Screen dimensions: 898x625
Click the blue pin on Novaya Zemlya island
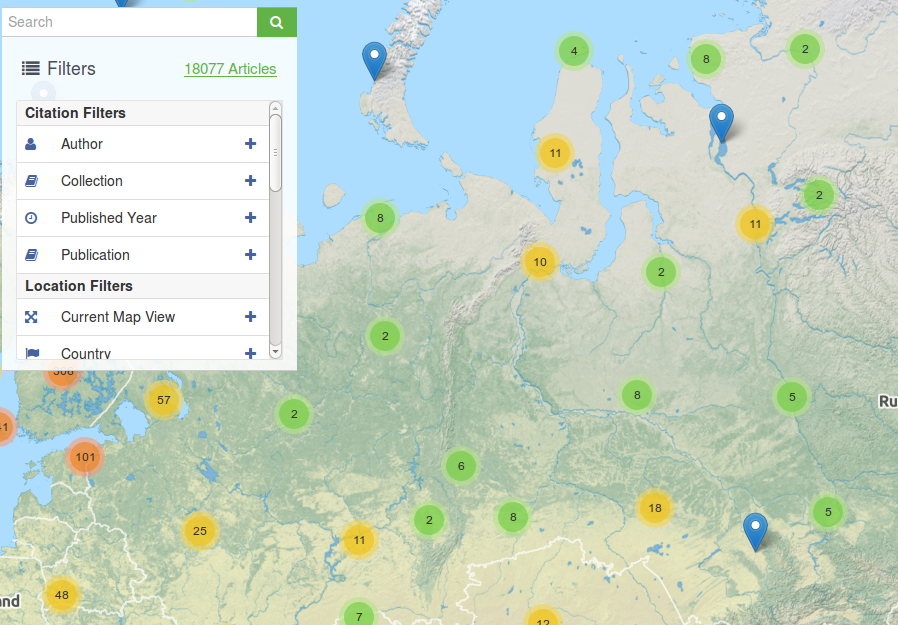[x=375, y=62]
